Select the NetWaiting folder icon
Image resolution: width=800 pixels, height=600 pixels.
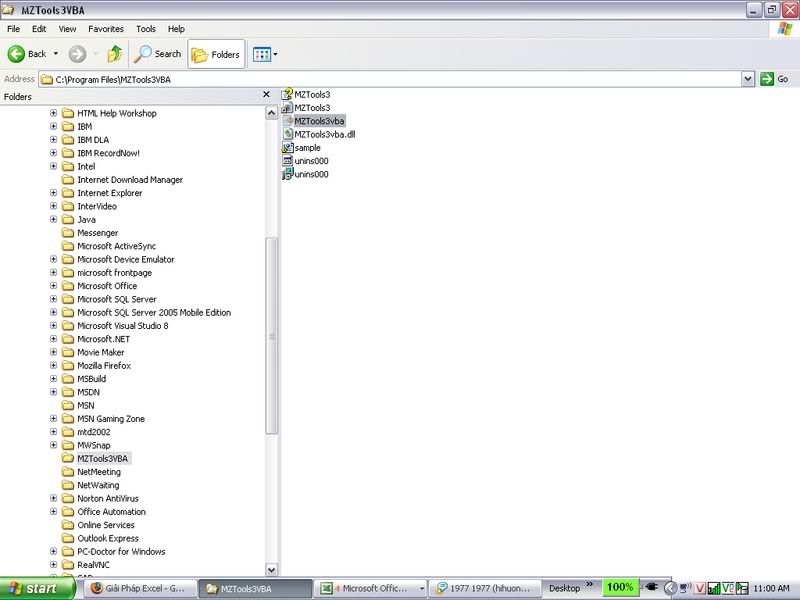click(68, 485)
